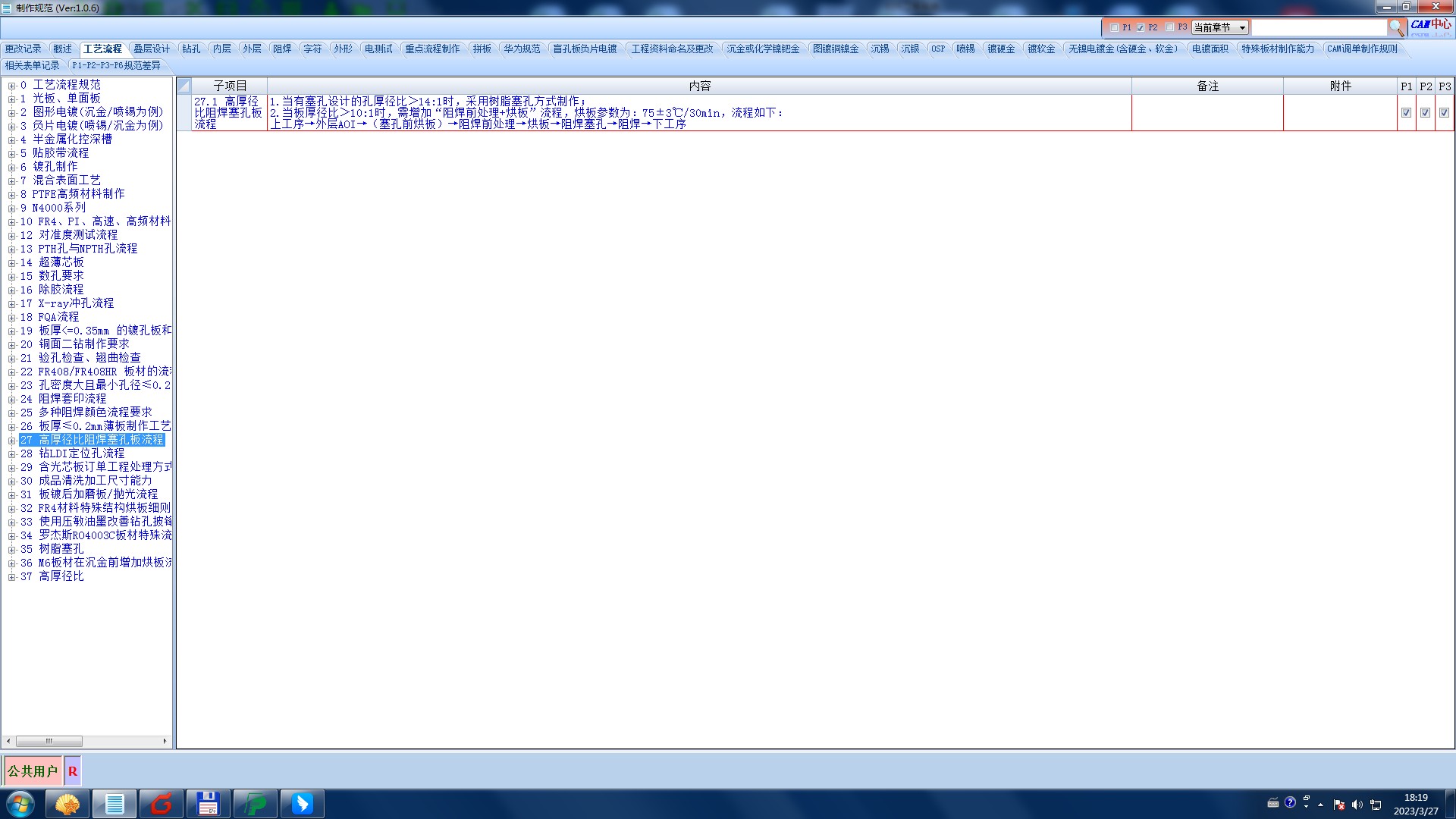
Task: Switch to the 钻孔 tab
Action: (x=191, y=49)
